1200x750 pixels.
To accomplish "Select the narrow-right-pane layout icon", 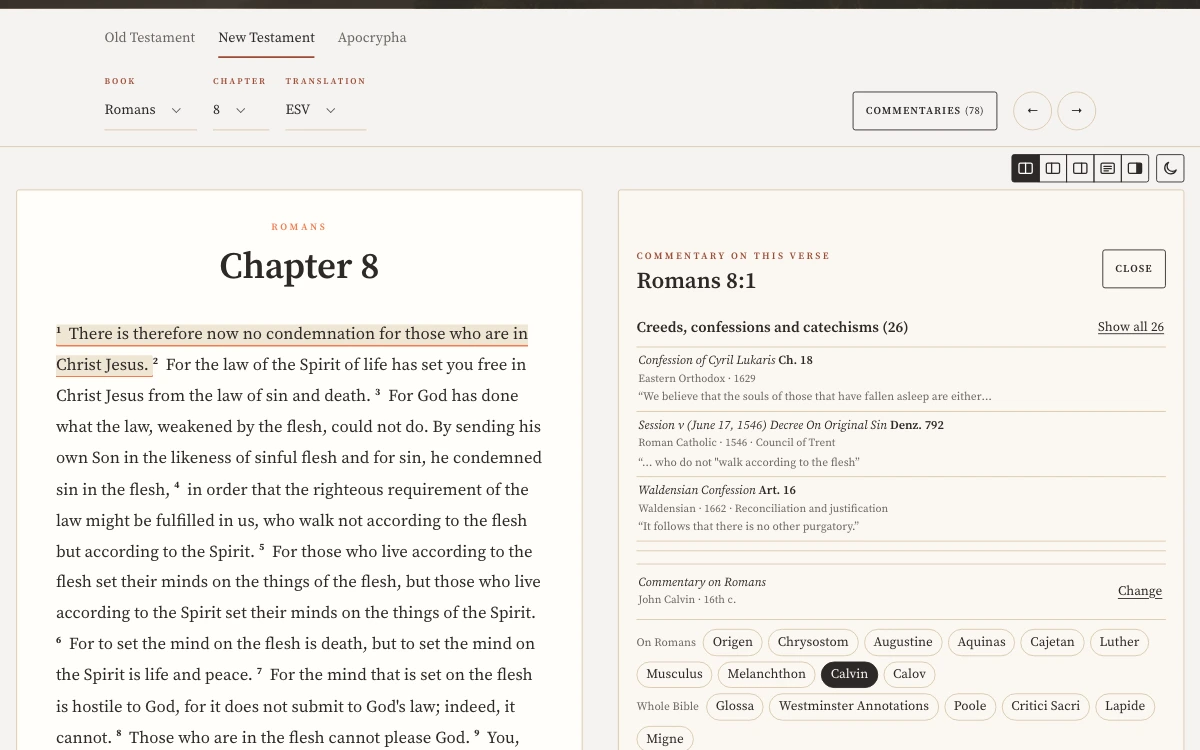I will (1080, 168).
